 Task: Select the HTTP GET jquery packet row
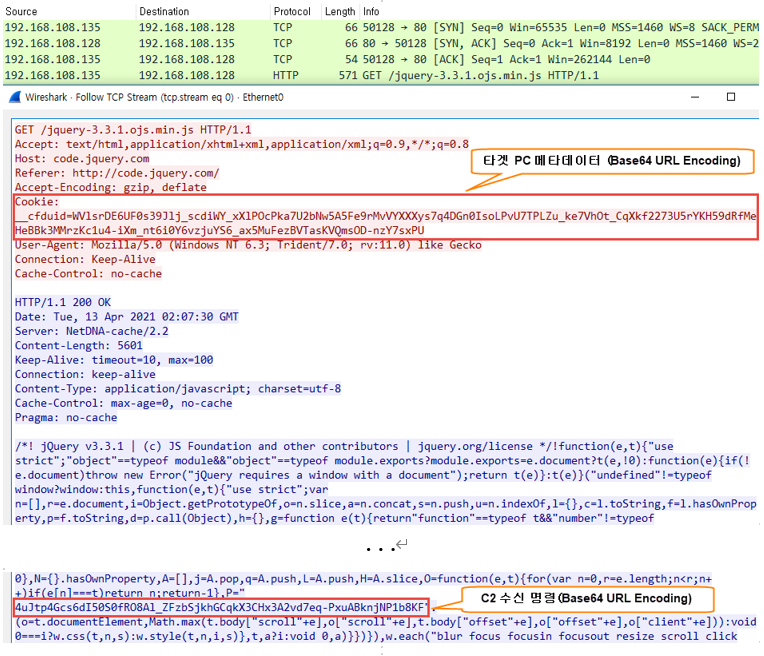[381, 76]
